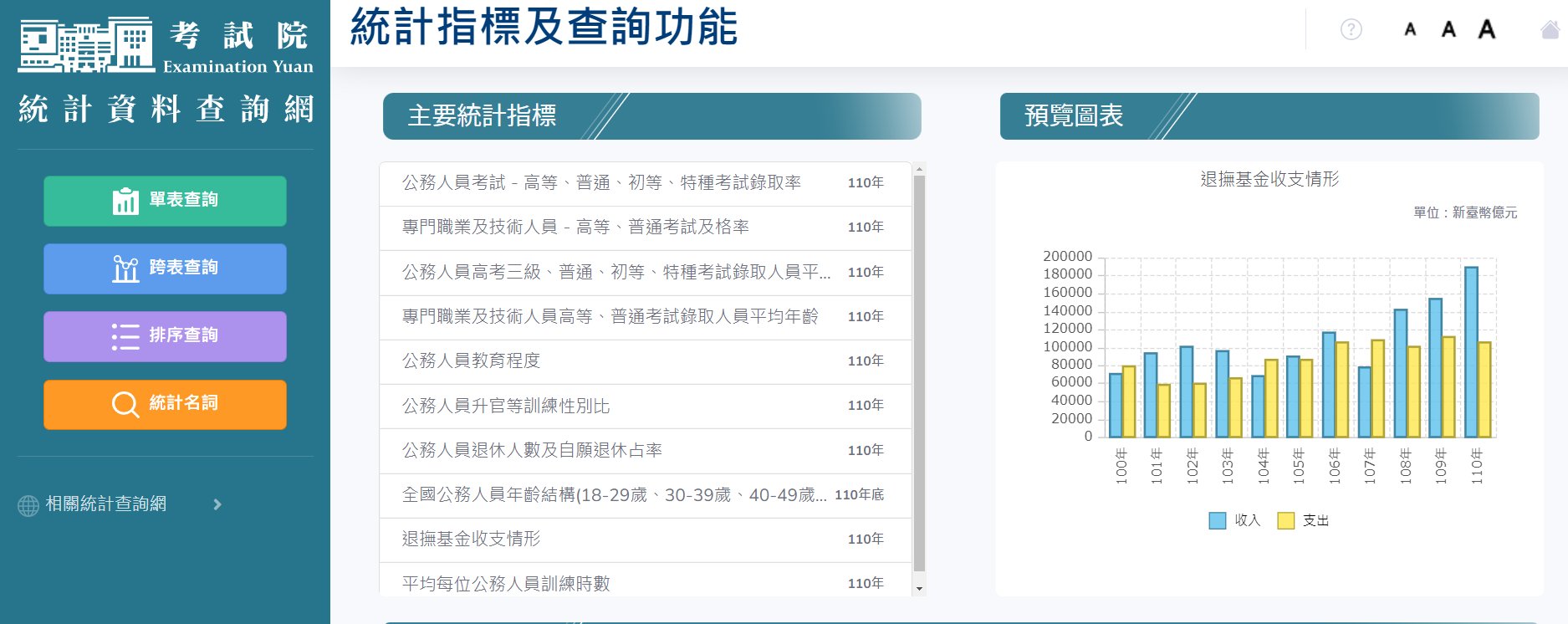Open 排序查詢 sort query

pos(165,336)
